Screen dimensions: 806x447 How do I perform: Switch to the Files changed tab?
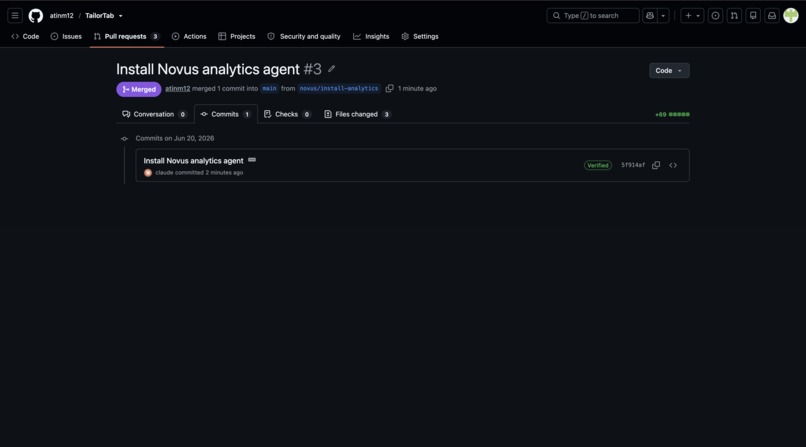pyautogui.click(x=357, y=114)
